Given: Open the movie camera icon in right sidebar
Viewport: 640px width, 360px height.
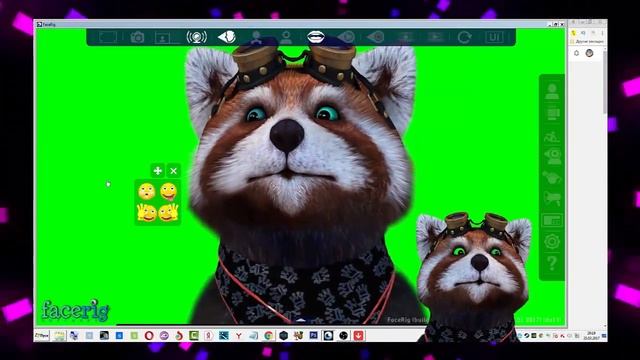Looking at the screenshot, I should [x=552, y=199].
